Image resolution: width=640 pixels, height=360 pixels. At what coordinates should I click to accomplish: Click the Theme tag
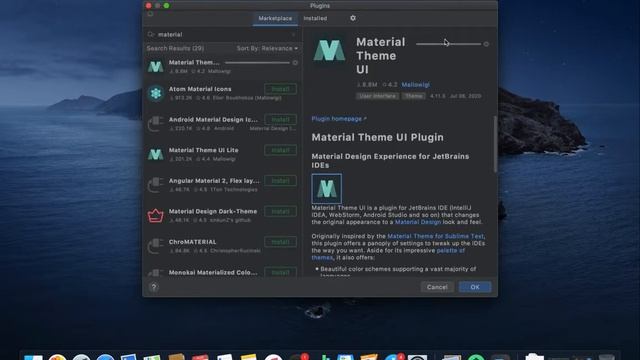pyautogui.click(x=413, y=96)
